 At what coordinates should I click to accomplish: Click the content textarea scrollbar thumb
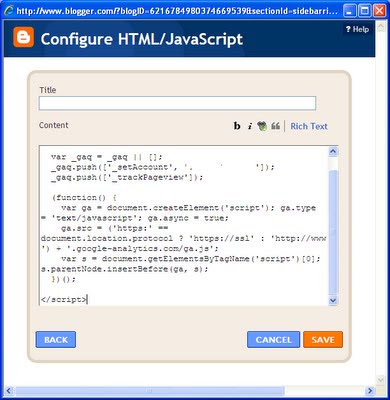point(333,232)
